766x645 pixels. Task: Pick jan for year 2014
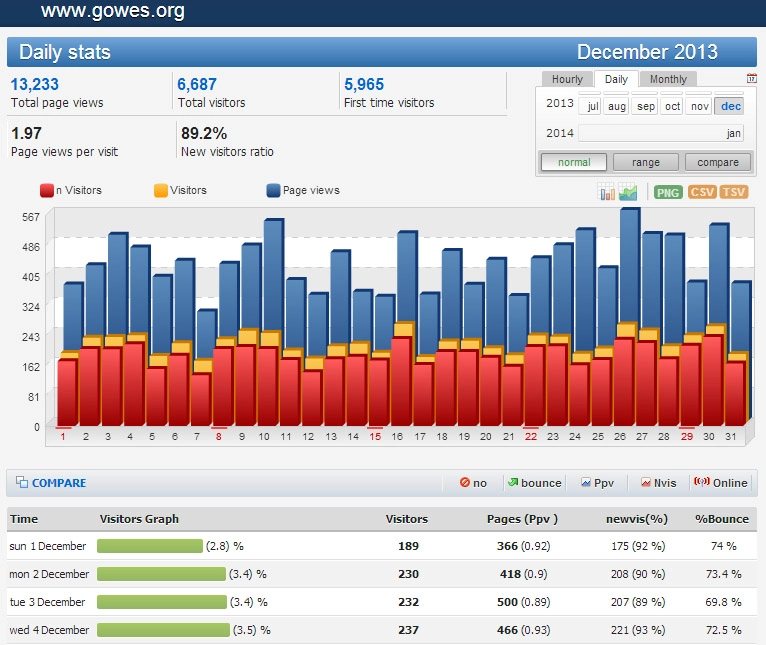[733, 133]
